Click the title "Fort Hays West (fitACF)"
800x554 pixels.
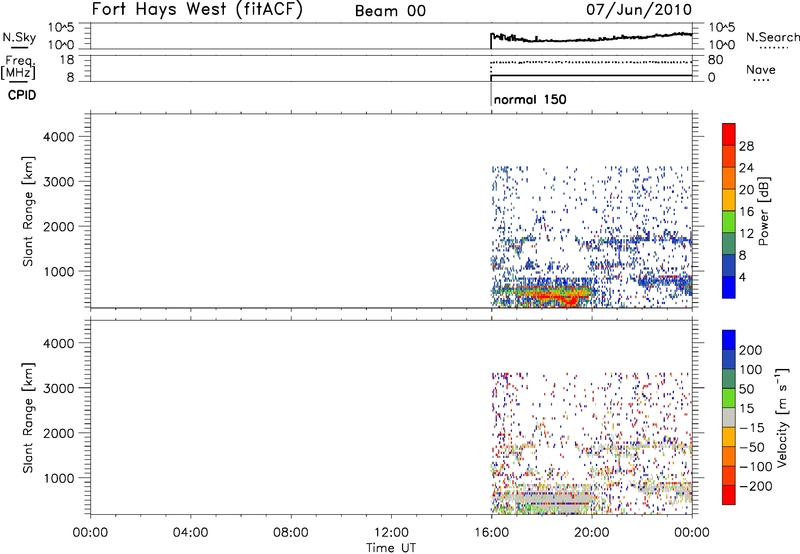pyautogui.click(x=197, y=9)
